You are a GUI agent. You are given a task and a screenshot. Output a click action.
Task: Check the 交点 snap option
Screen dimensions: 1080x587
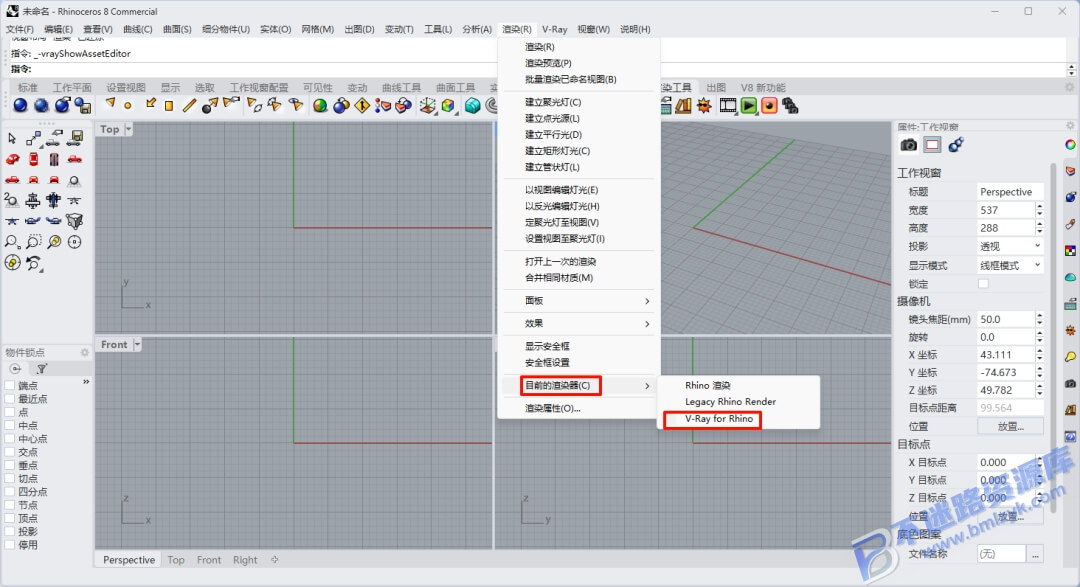[x=10, y=452]
